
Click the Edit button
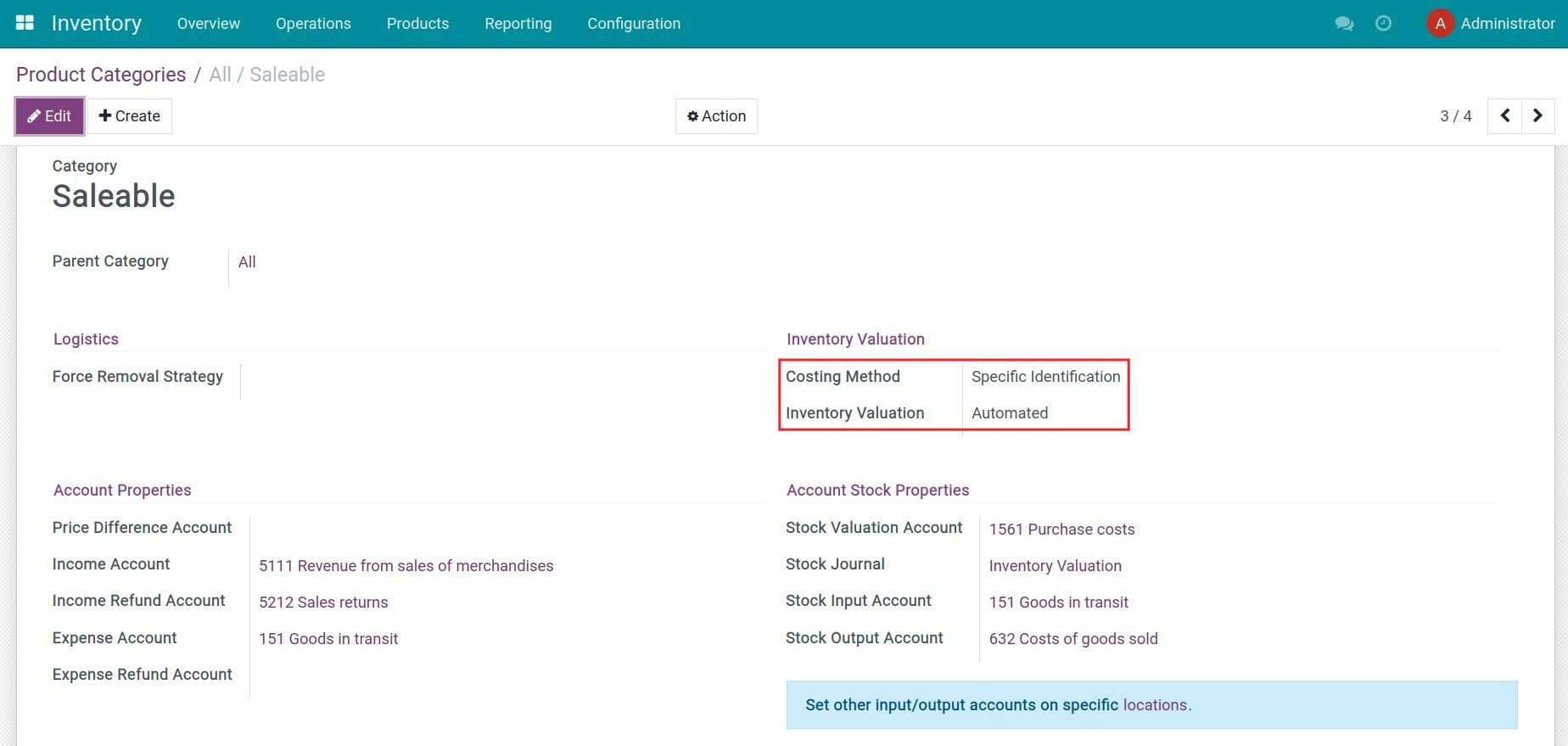point(49,116)
